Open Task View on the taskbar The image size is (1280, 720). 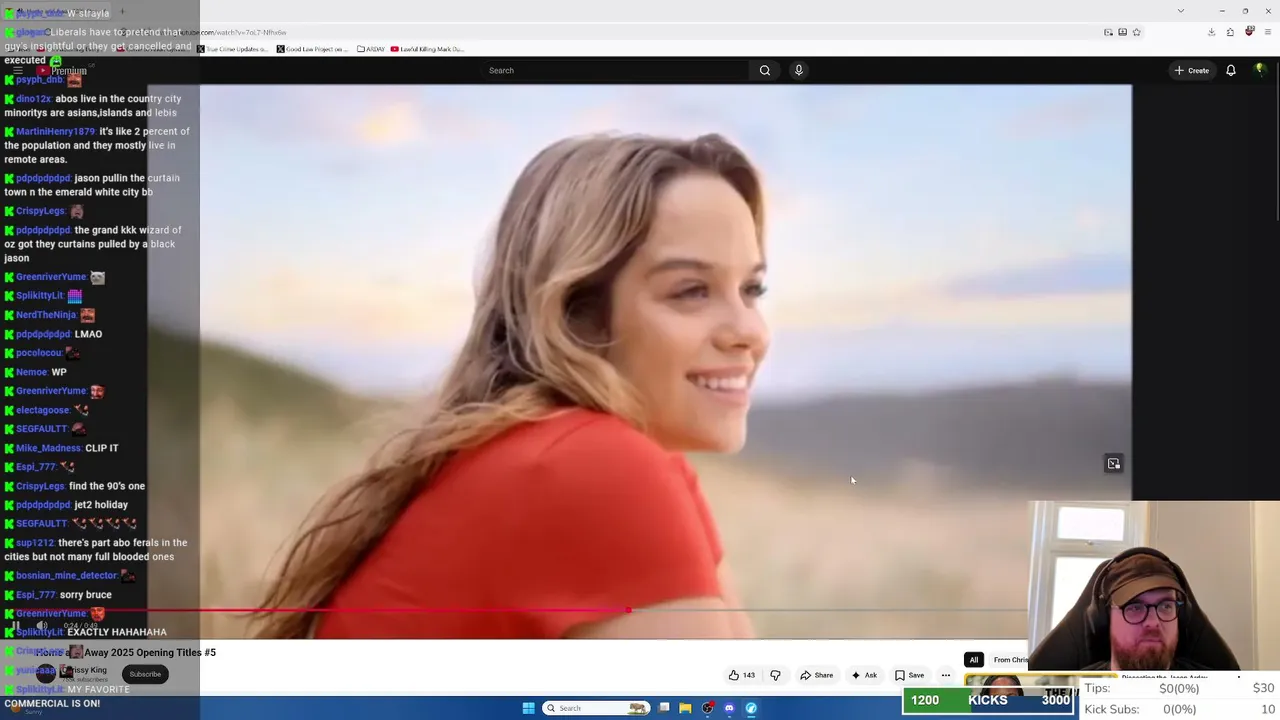tap(663, 708)
